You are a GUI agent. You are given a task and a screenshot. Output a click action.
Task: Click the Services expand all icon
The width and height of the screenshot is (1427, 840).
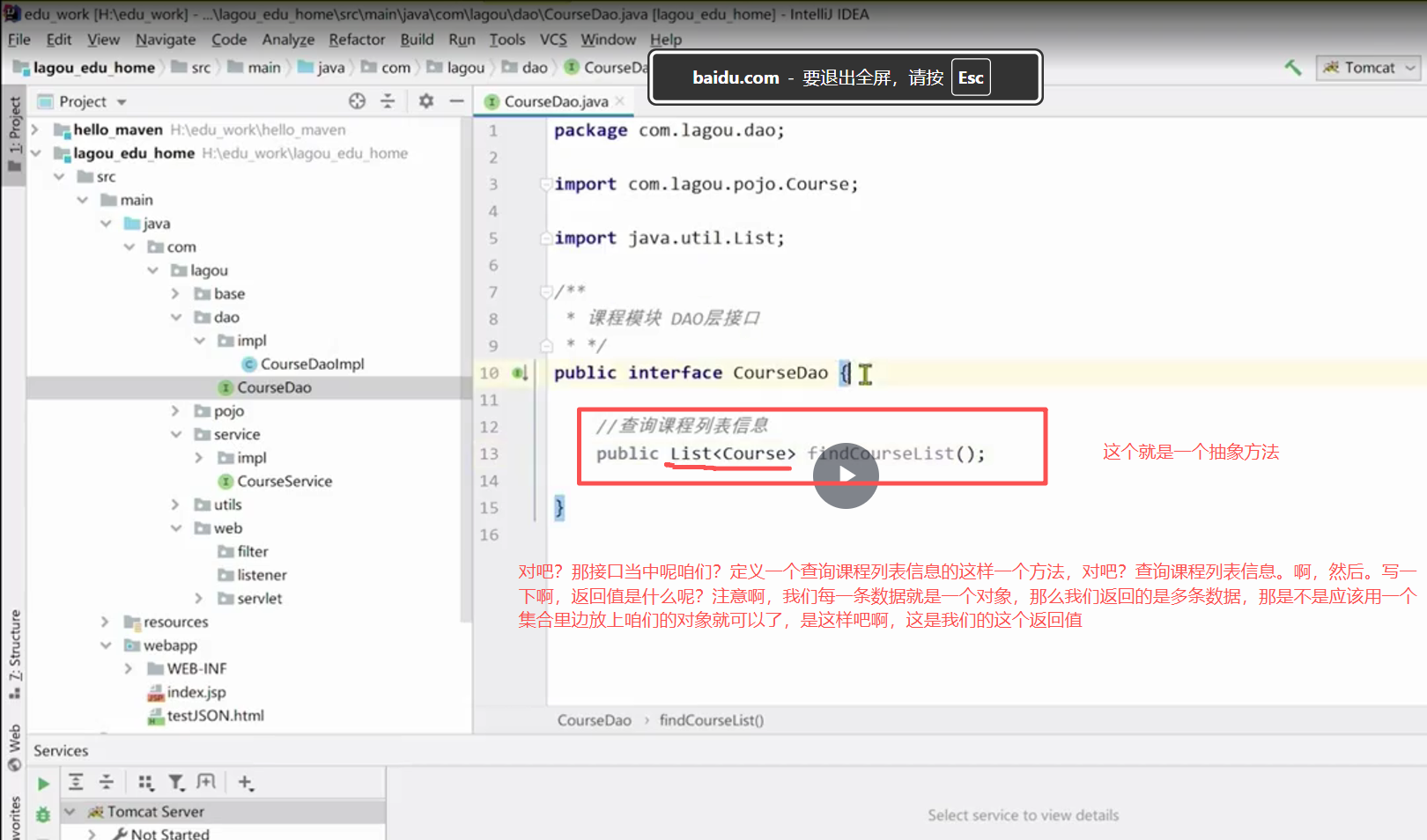pyautogui.click(x=76, y=782)
